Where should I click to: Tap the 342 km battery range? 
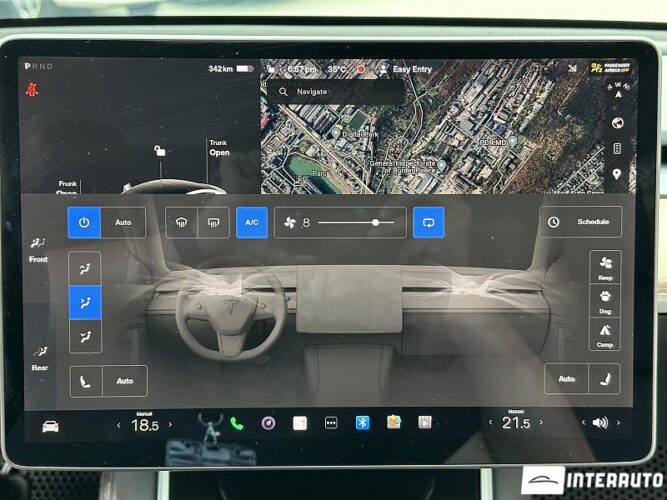pyautogui.click(x=220, y=69)
